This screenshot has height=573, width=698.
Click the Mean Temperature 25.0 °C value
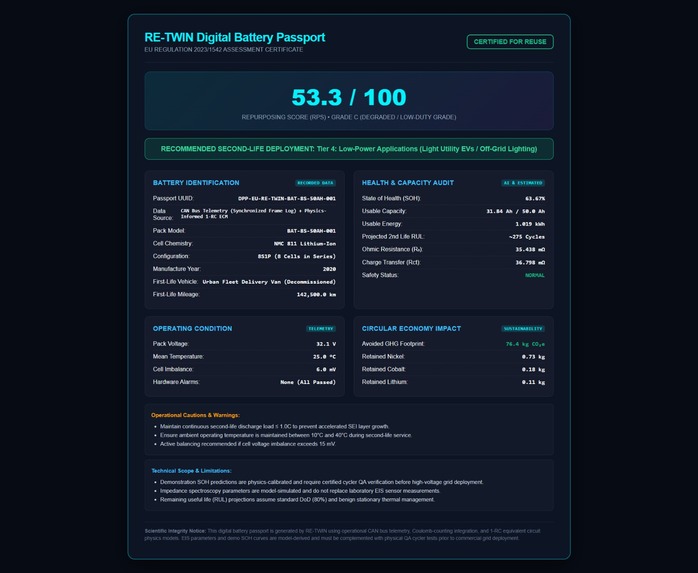pos(324,357)
